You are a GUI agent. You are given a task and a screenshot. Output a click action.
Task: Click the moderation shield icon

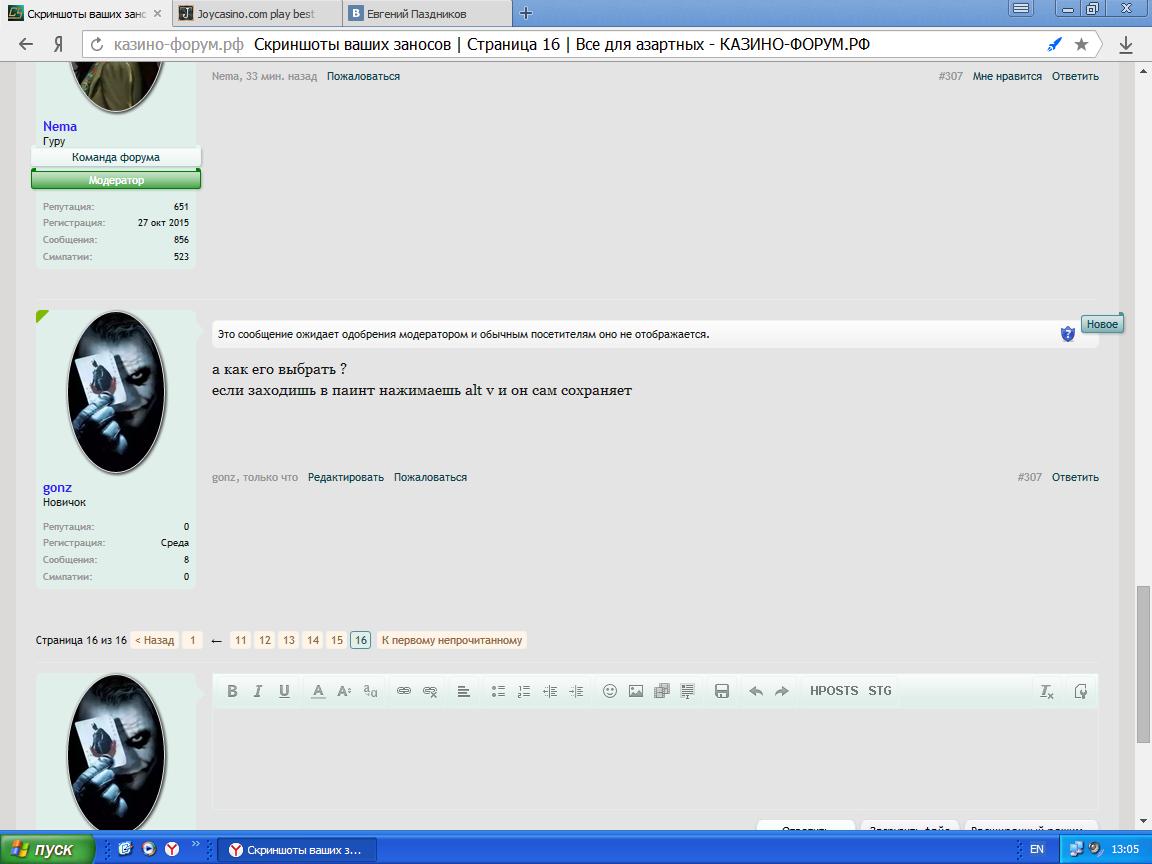click(1068, 334)
